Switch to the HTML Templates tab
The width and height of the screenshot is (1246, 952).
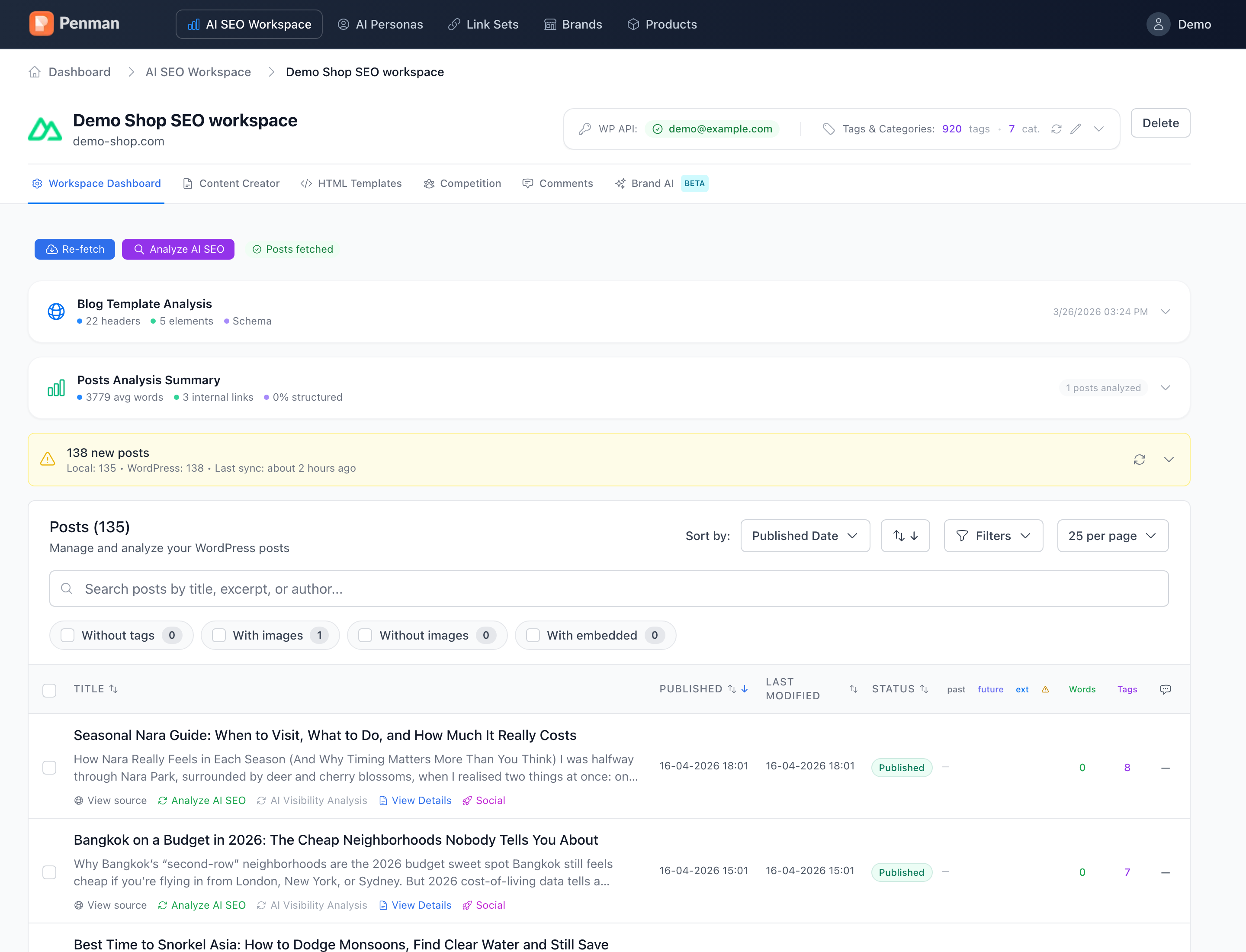click(351, 183)
